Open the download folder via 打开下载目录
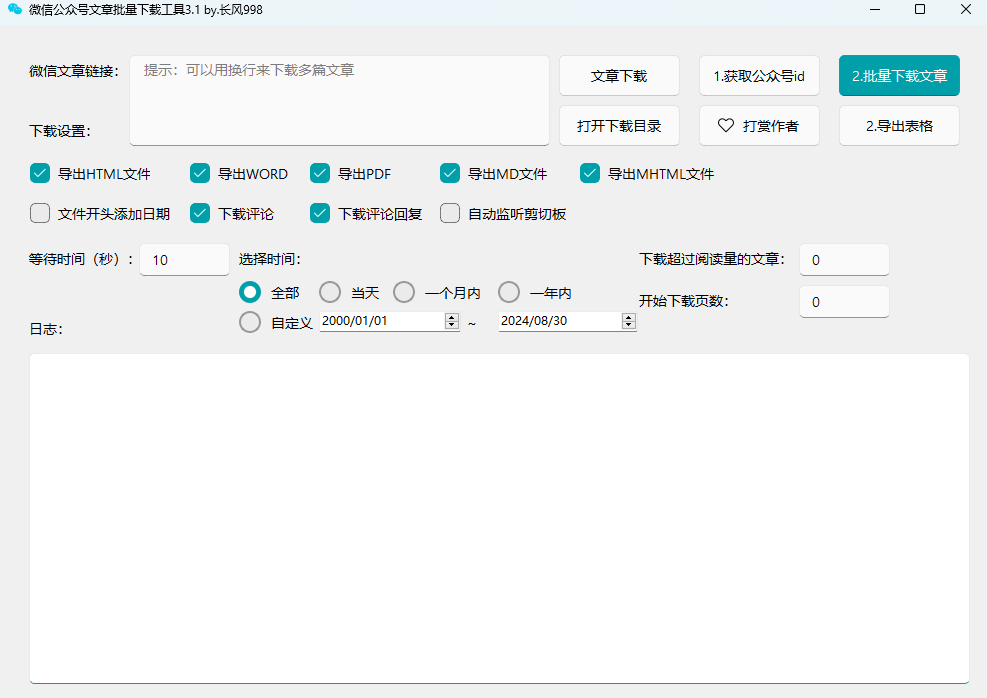This screenshot has width=987, height=698. (619, 126)
